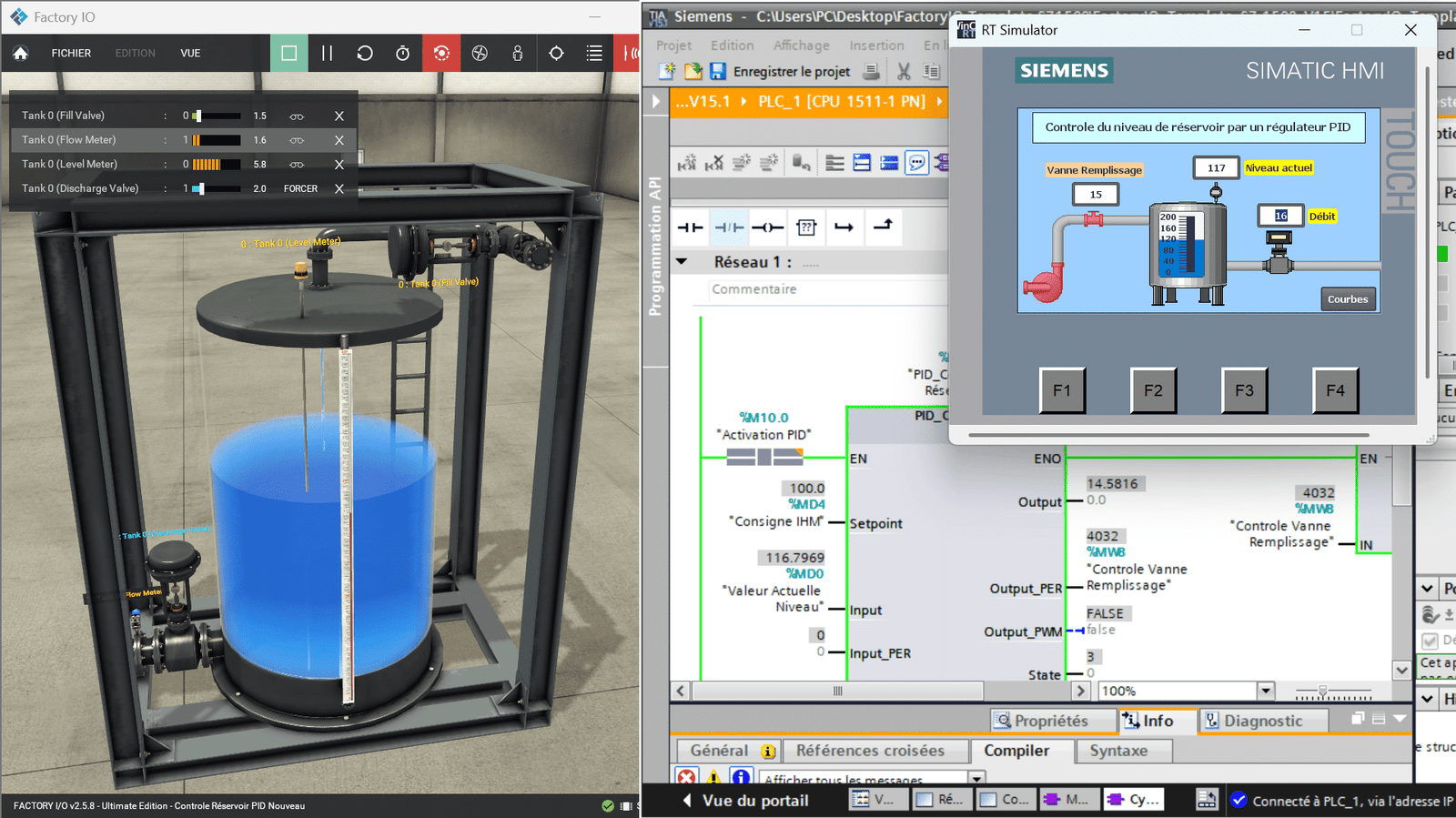Screen dimensions: 1456x818
Task: Open the 100% zoom dropdown
Action: point(1266,691)
